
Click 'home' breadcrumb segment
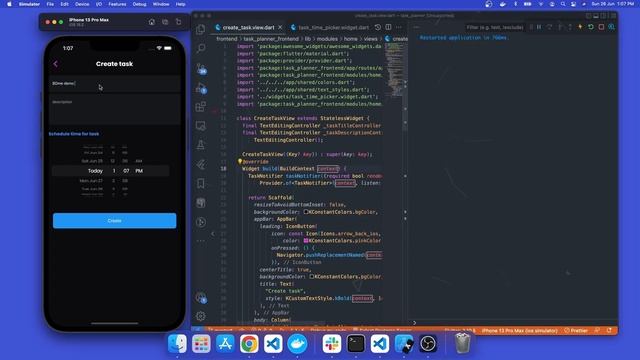coord(350,39)
